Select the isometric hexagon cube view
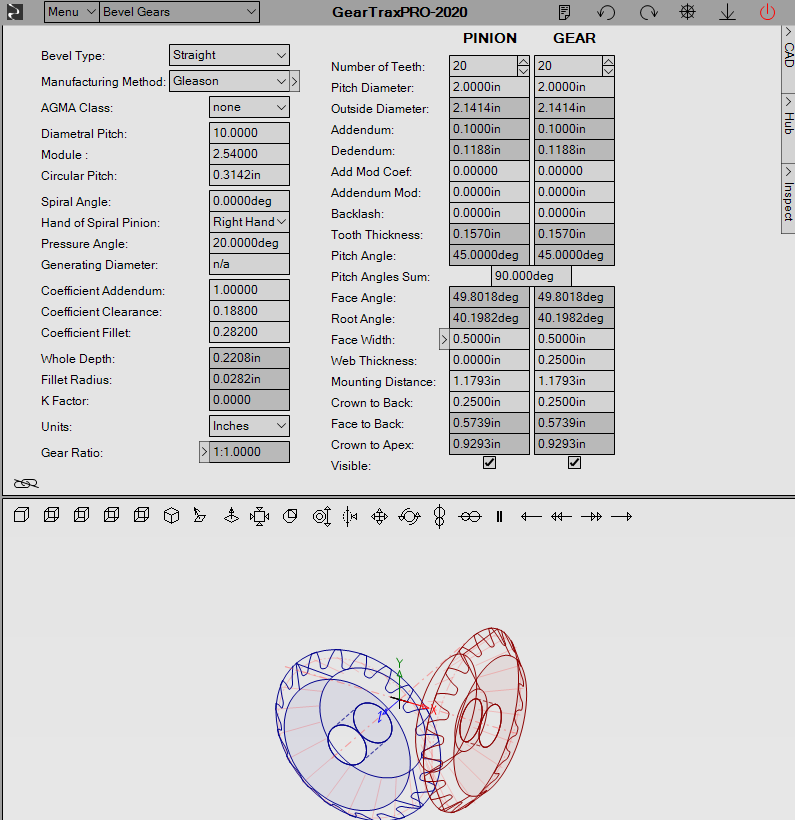 point(171,516)
